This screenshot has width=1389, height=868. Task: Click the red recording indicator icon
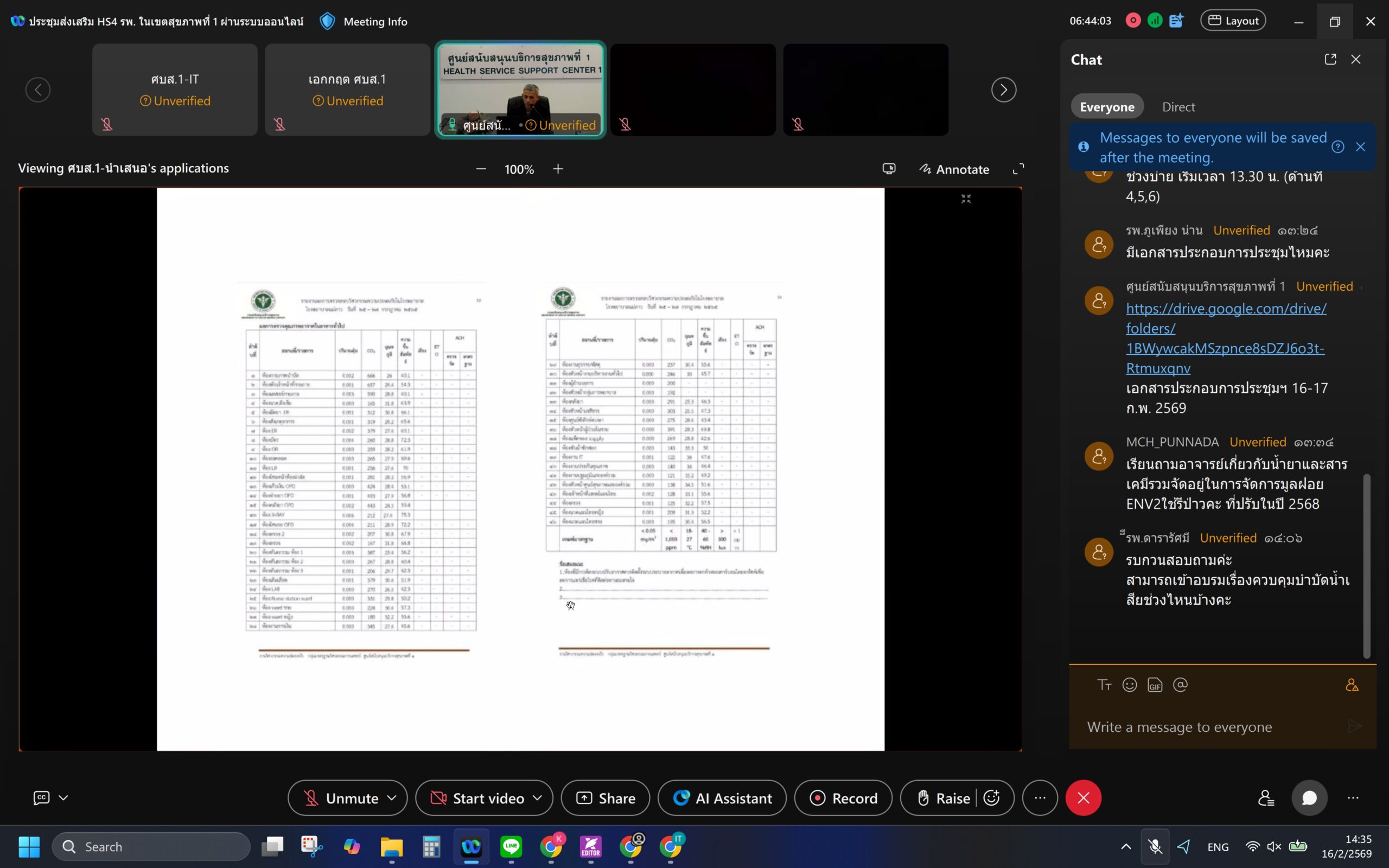(1133, 21)
